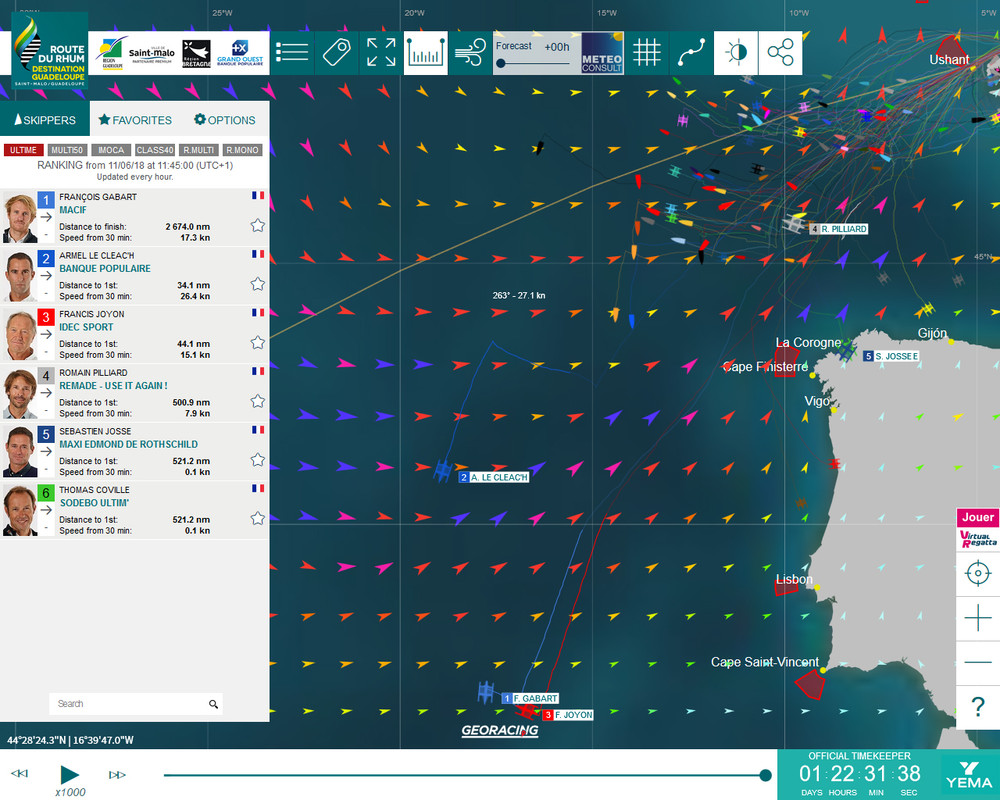Viewport: 1000px width, 800px height.
Task: Step replay backward
Action: pos(20,774)
